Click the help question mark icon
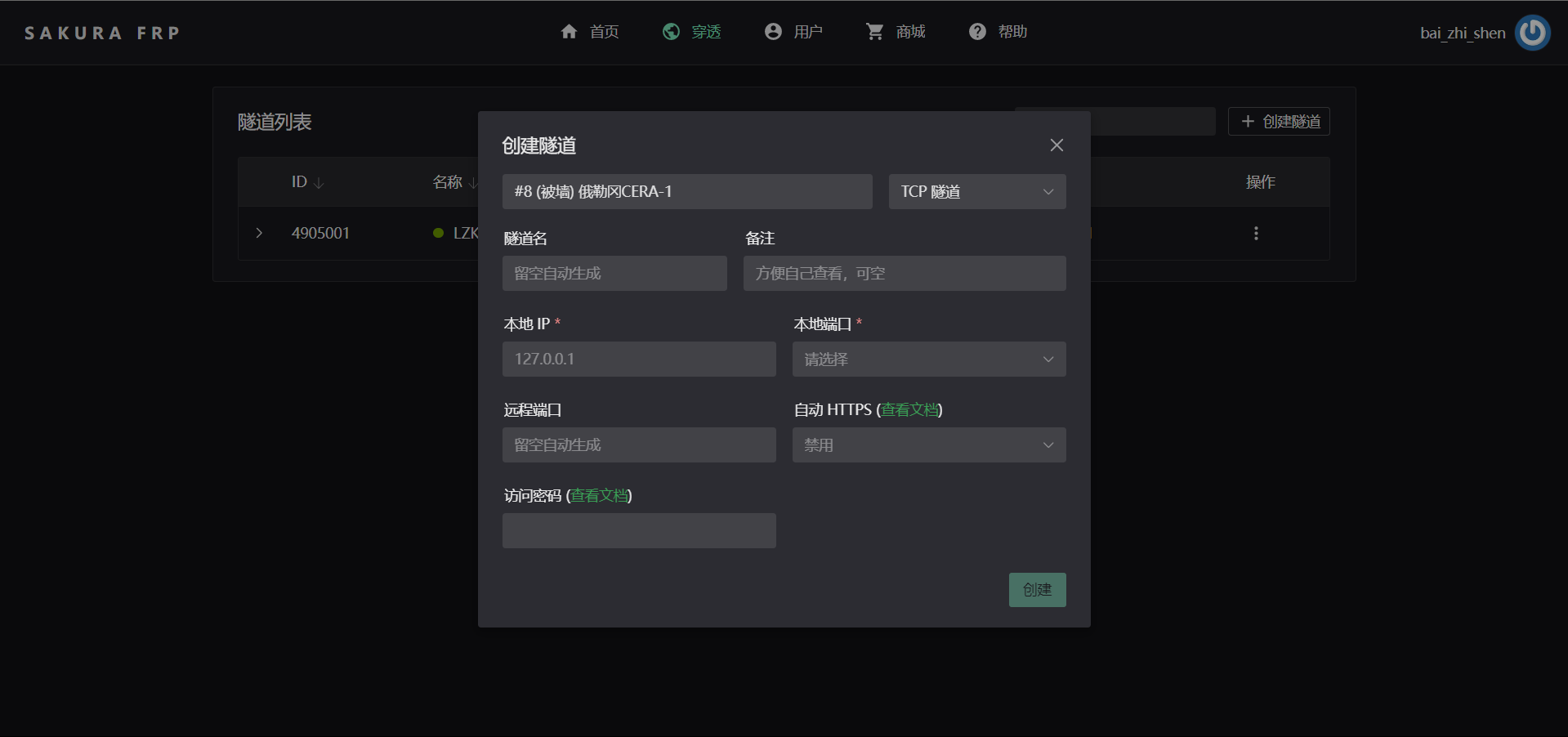 coord(977,32)
